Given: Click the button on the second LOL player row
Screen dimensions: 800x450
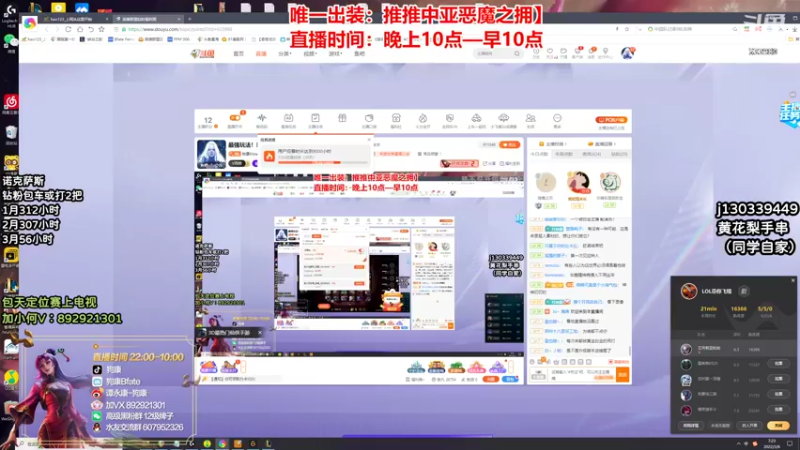Looking at the screenshot, I should (778, 364).
